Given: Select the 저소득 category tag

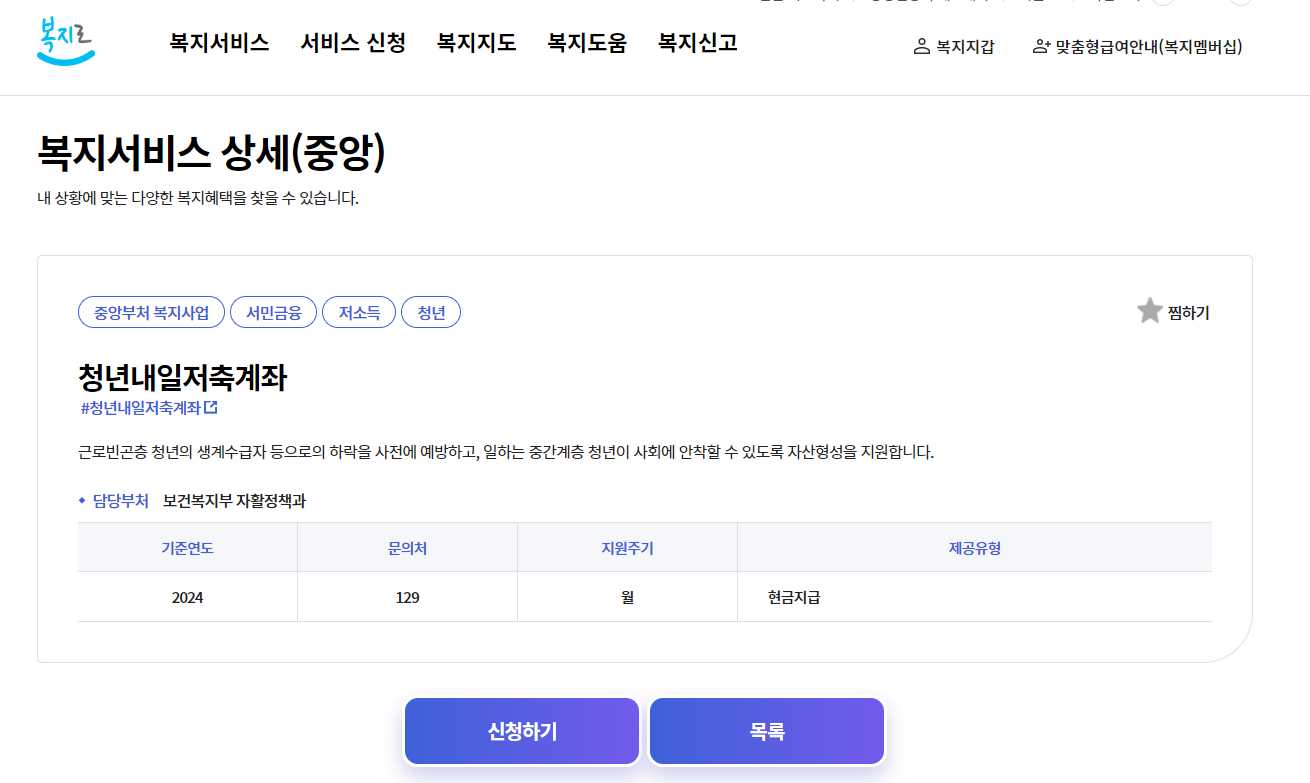Looking at the screenshot, I should (359, 311).
